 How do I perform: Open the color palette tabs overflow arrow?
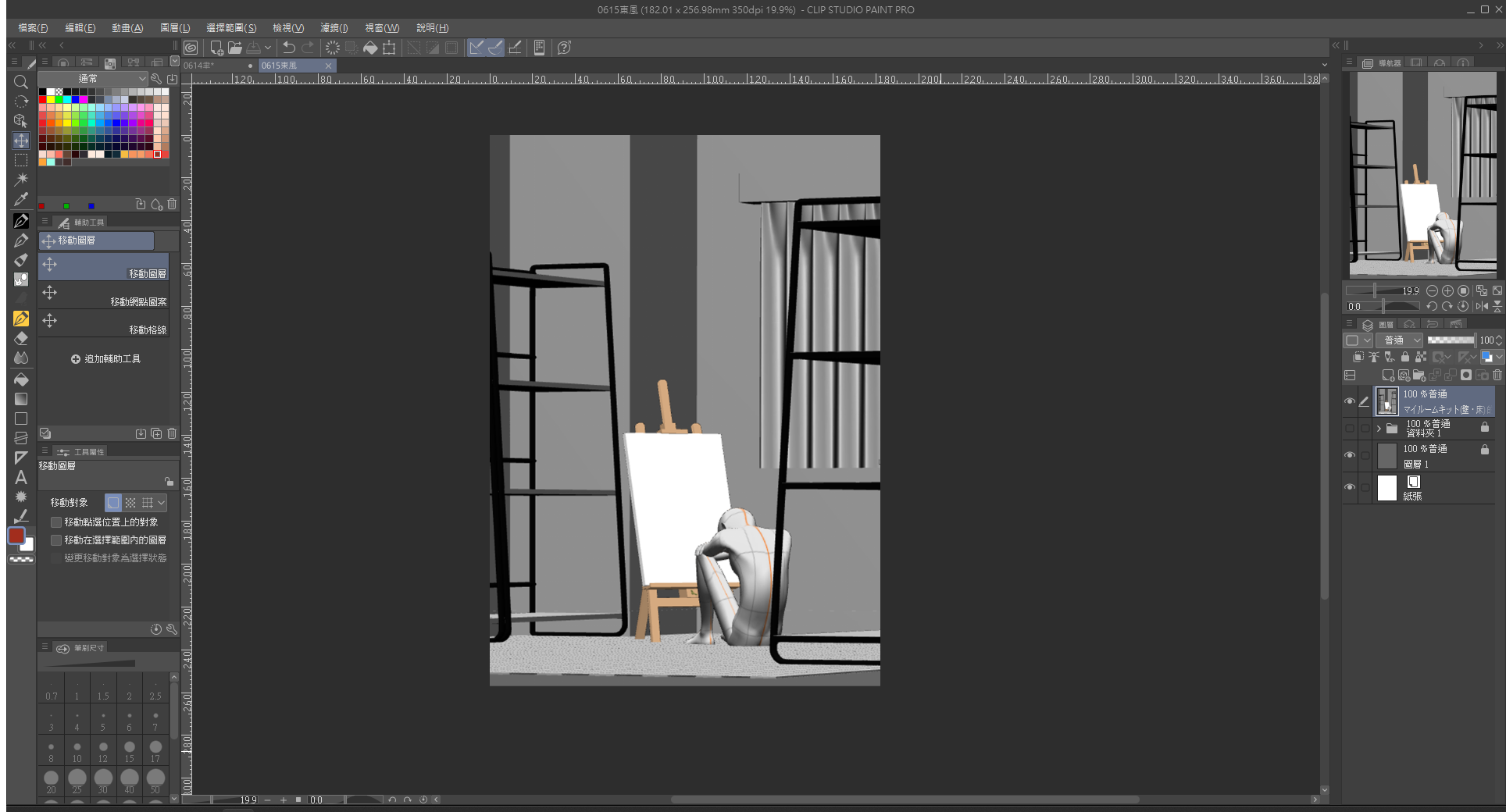point(175,62)
